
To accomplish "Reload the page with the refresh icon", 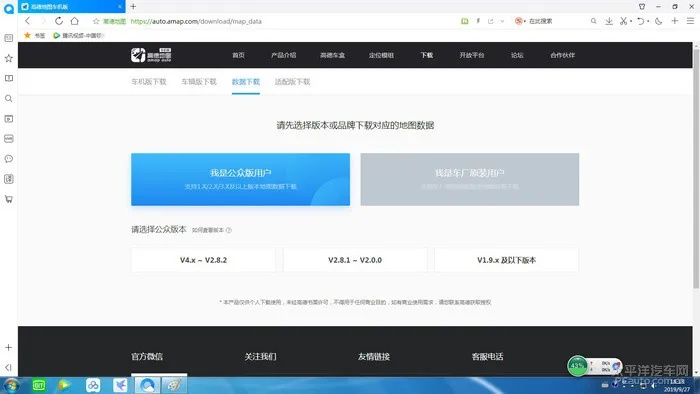I will tap(58, 21).
